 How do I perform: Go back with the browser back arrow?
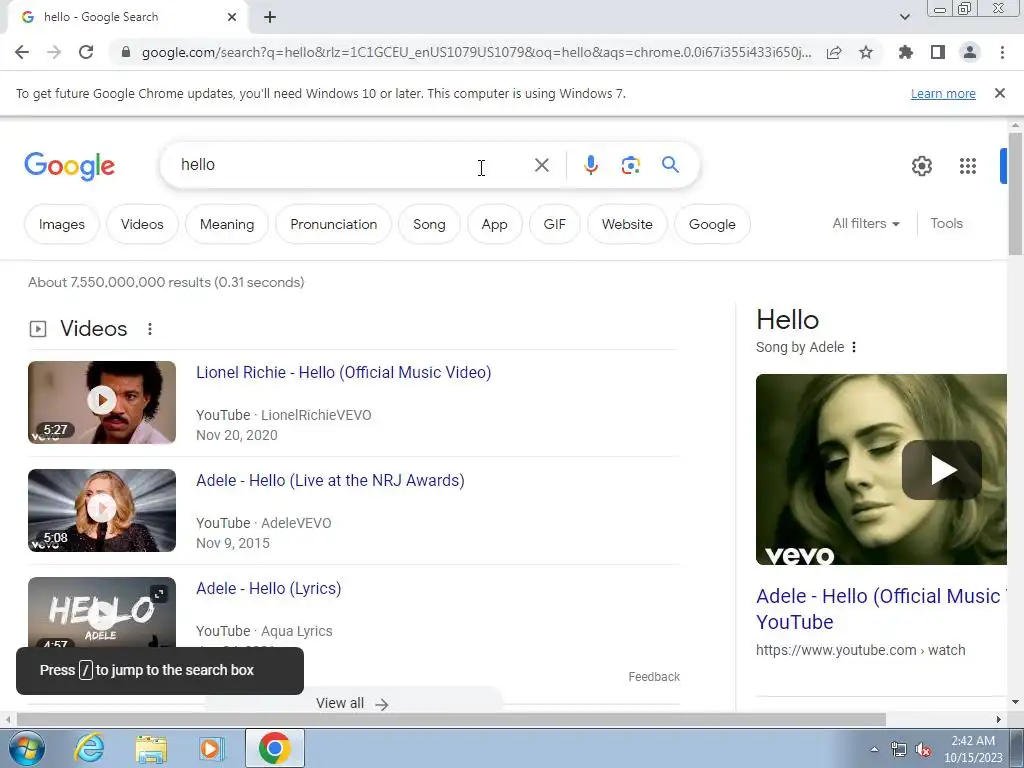tap(22, 52)
